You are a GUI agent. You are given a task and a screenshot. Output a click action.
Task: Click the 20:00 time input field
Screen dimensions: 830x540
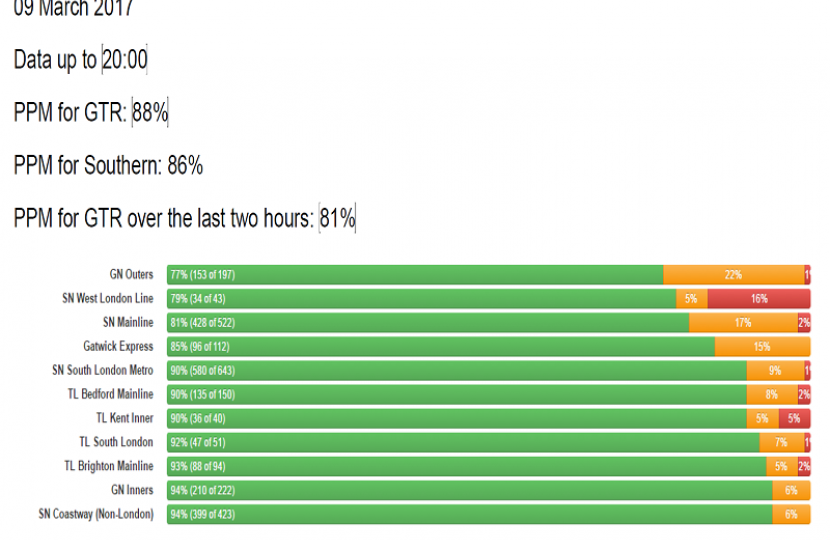pos(124,60)
